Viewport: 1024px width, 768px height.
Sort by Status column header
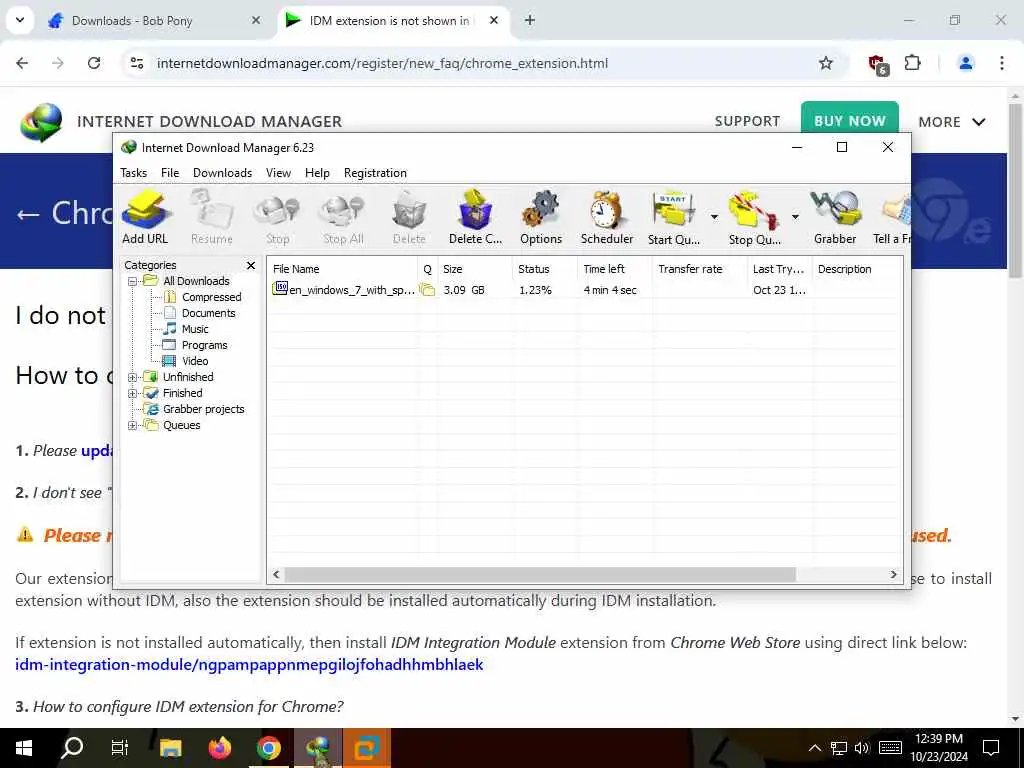(x=545, y=269)
